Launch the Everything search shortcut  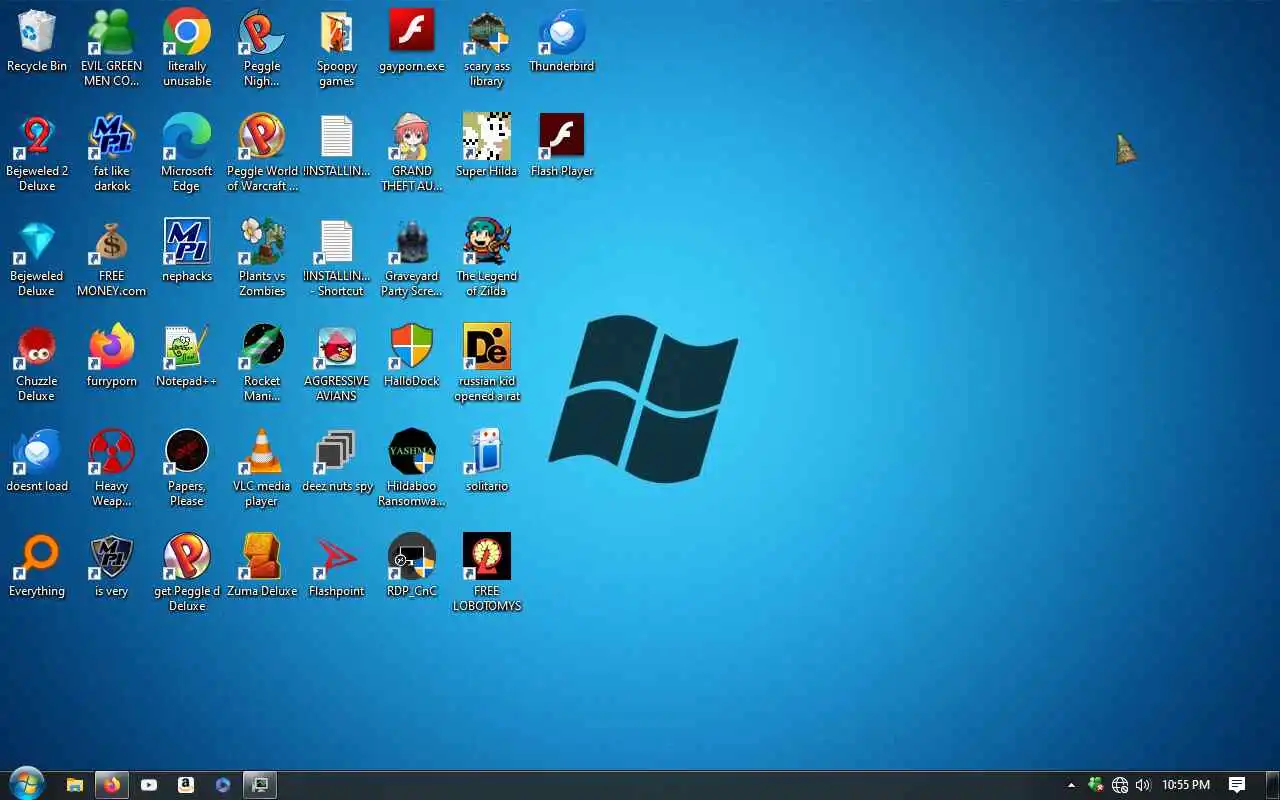(x=37, y=566)
